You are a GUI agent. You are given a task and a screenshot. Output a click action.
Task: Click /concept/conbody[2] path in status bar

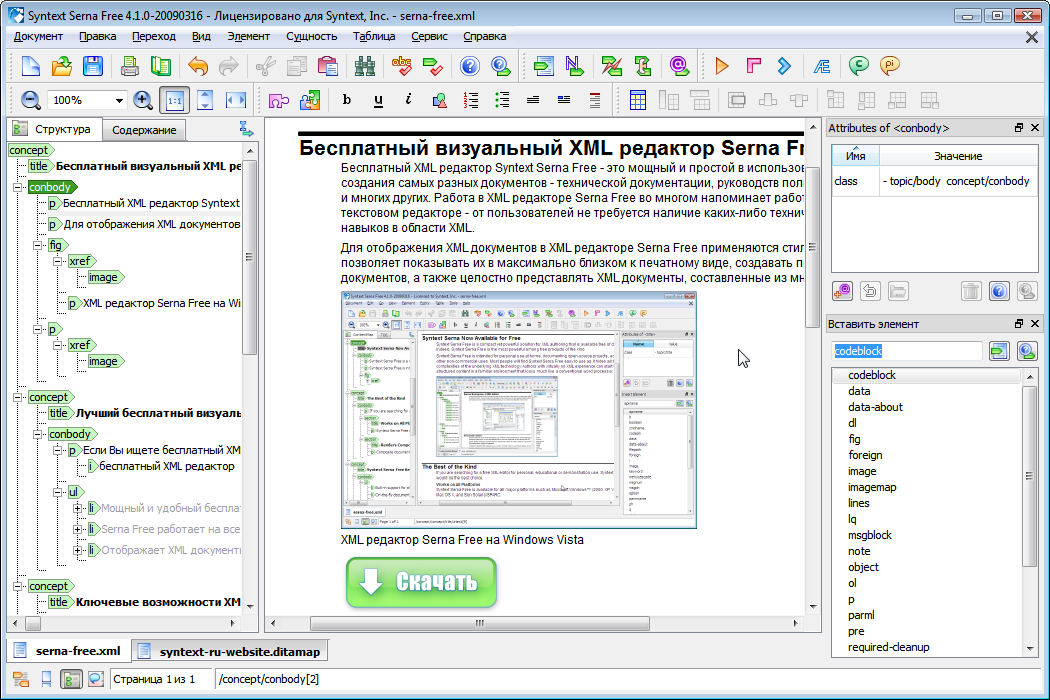(x=269, y=679)
